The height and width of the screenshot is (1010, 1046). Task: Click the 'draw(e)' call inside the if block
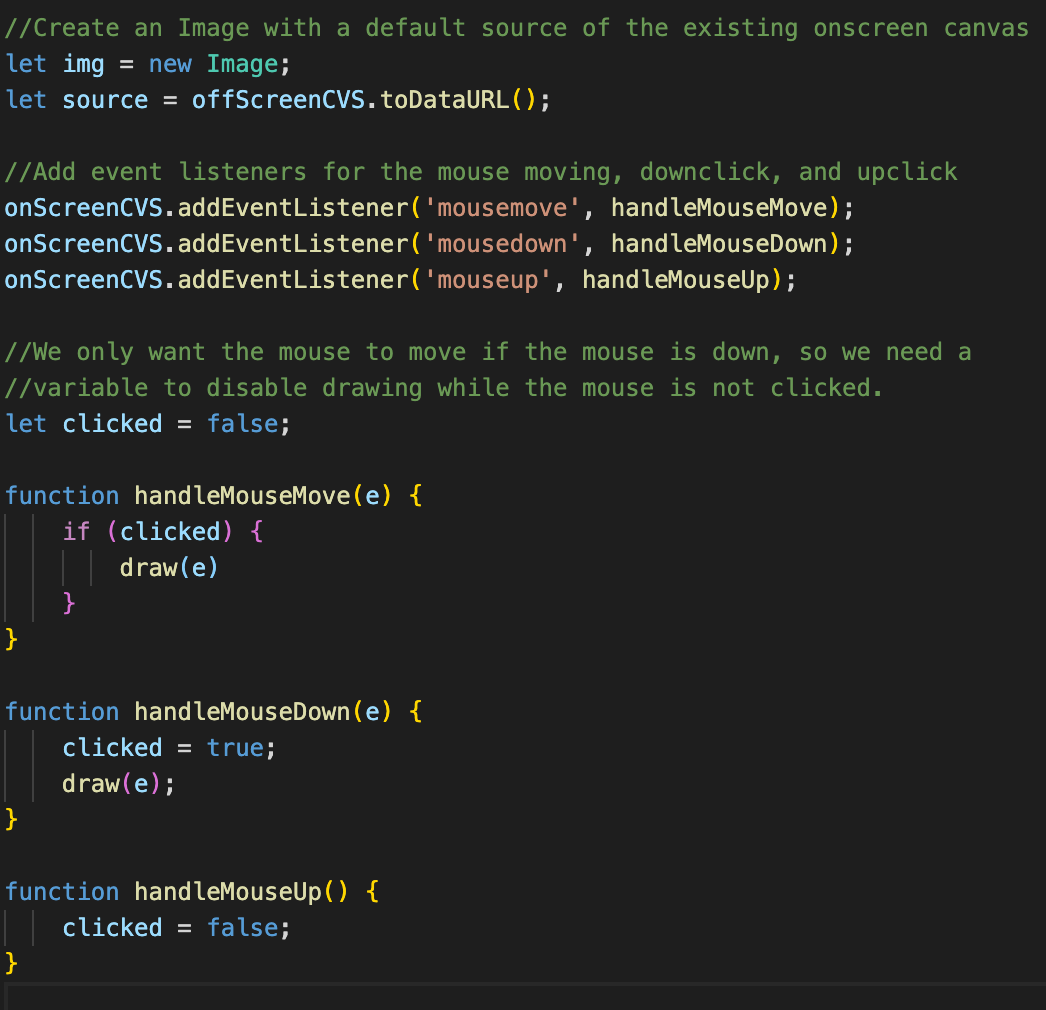click(x=169, y=568)
